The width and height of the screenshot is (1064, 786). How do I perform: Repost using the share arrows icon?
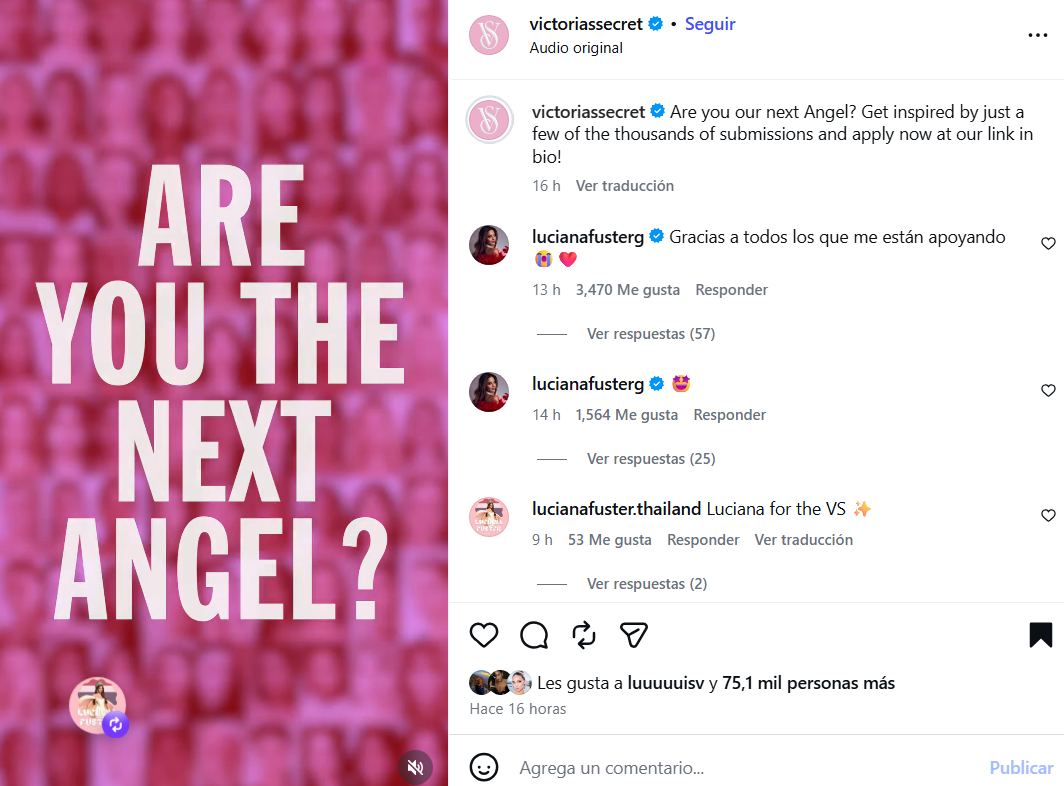tap(584, 635)
